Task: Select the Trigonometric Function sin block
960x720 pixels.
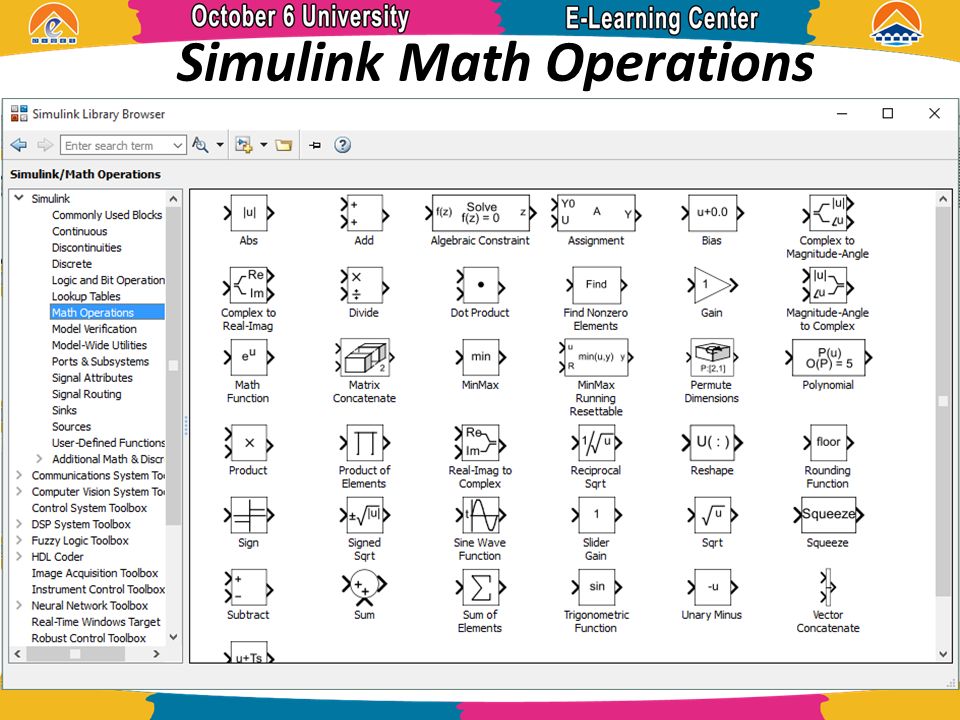Action: [x=596, y=587]
